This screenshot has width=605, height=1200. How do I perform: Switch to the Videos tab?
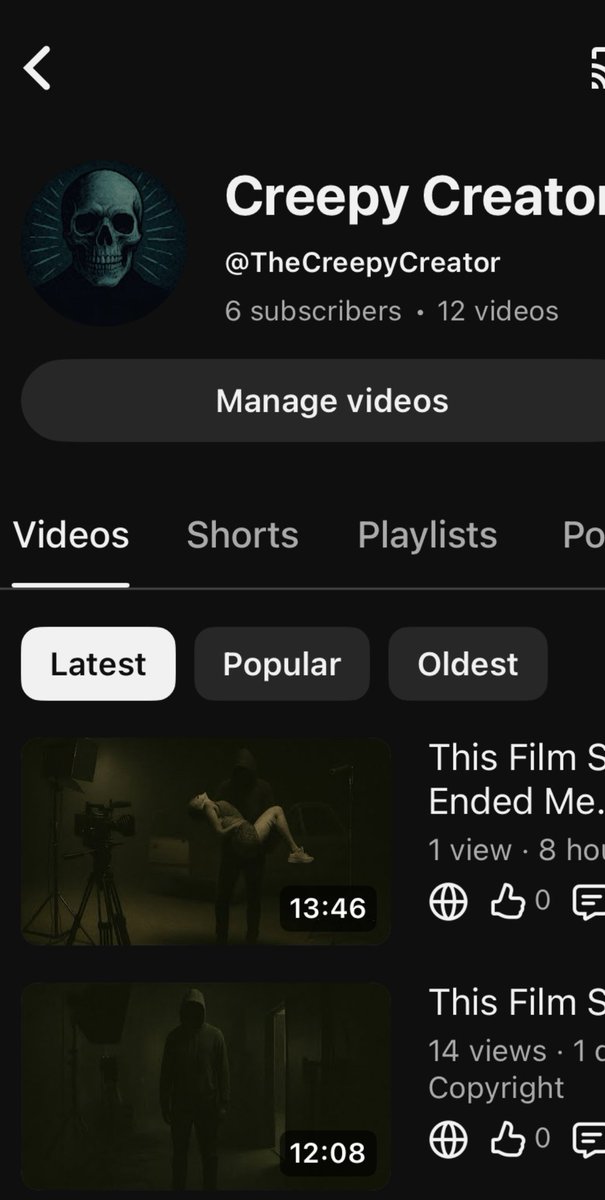[x=71, y=535]
